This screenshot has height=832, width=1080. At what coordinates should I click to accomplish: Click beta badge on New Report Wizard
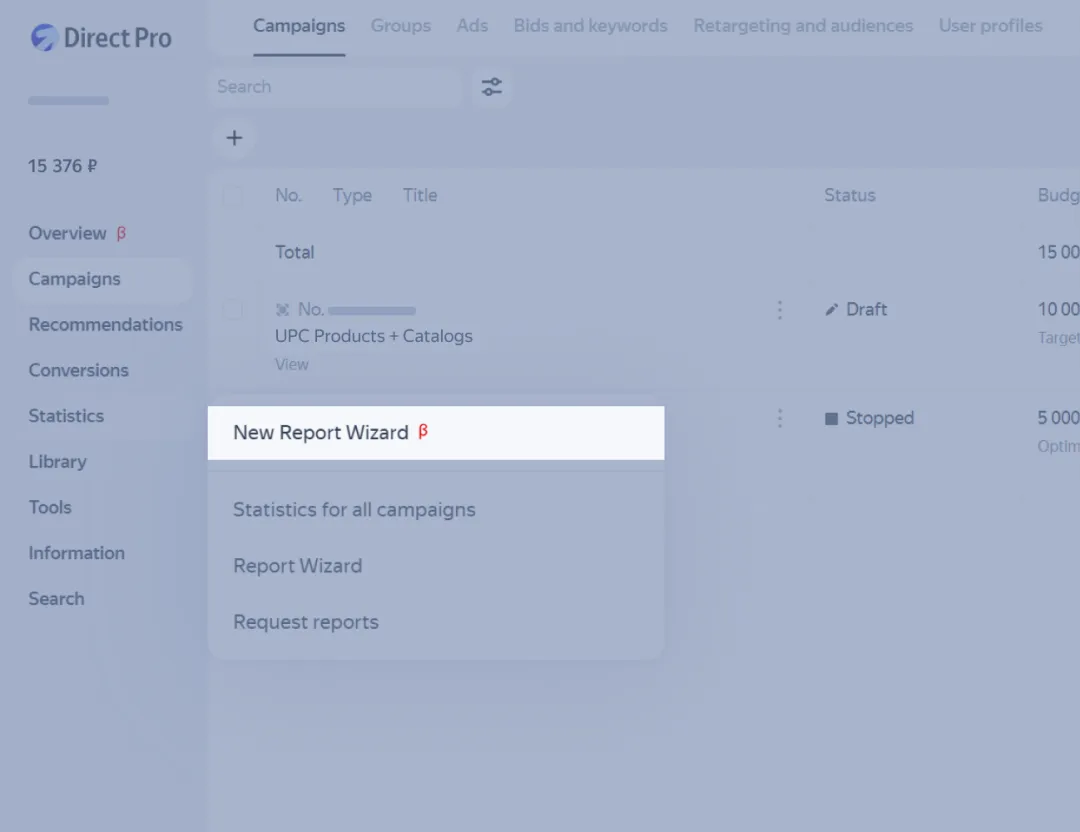[423, 431]
